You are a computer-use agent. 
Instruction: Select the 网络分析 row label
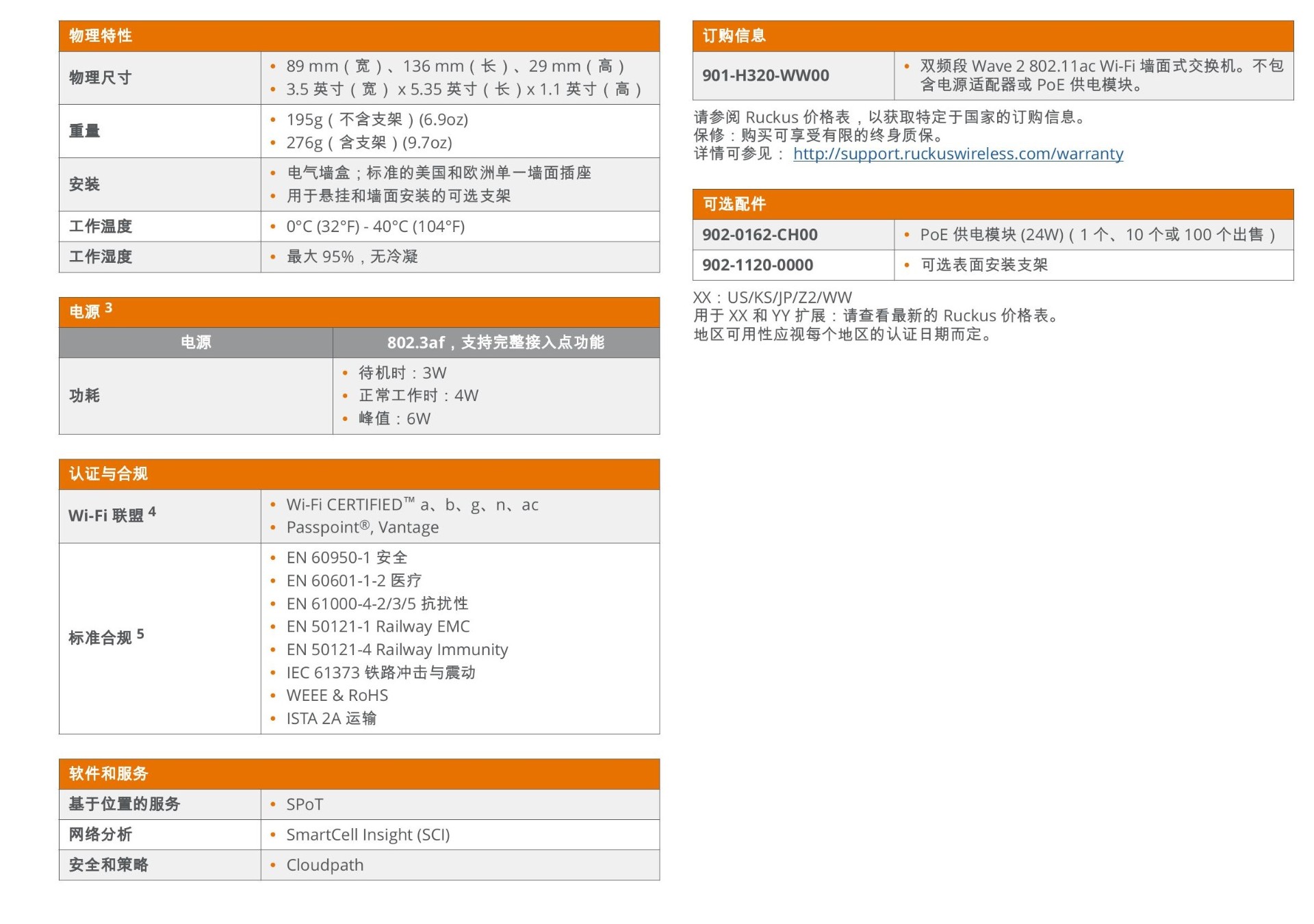pos(101,834)
